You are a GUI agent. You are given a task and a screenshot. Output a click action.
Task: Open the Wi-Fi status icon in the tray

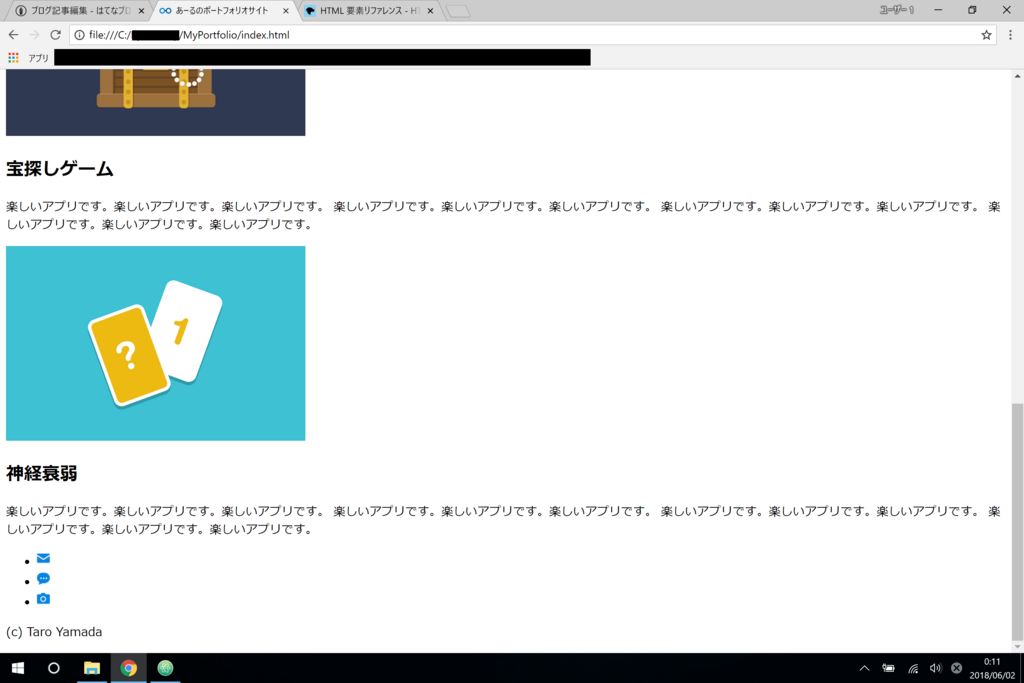(912, 668)
